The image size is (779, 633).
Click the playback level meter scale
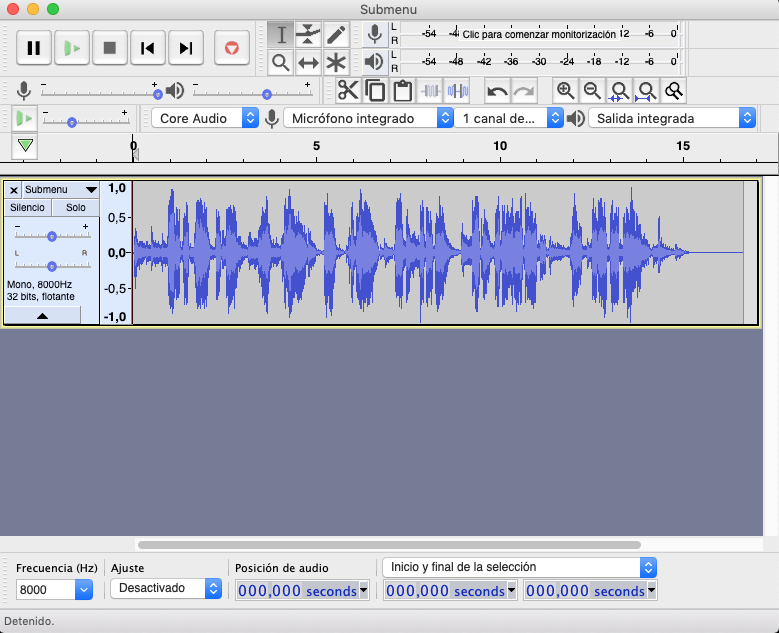[539, 62]
